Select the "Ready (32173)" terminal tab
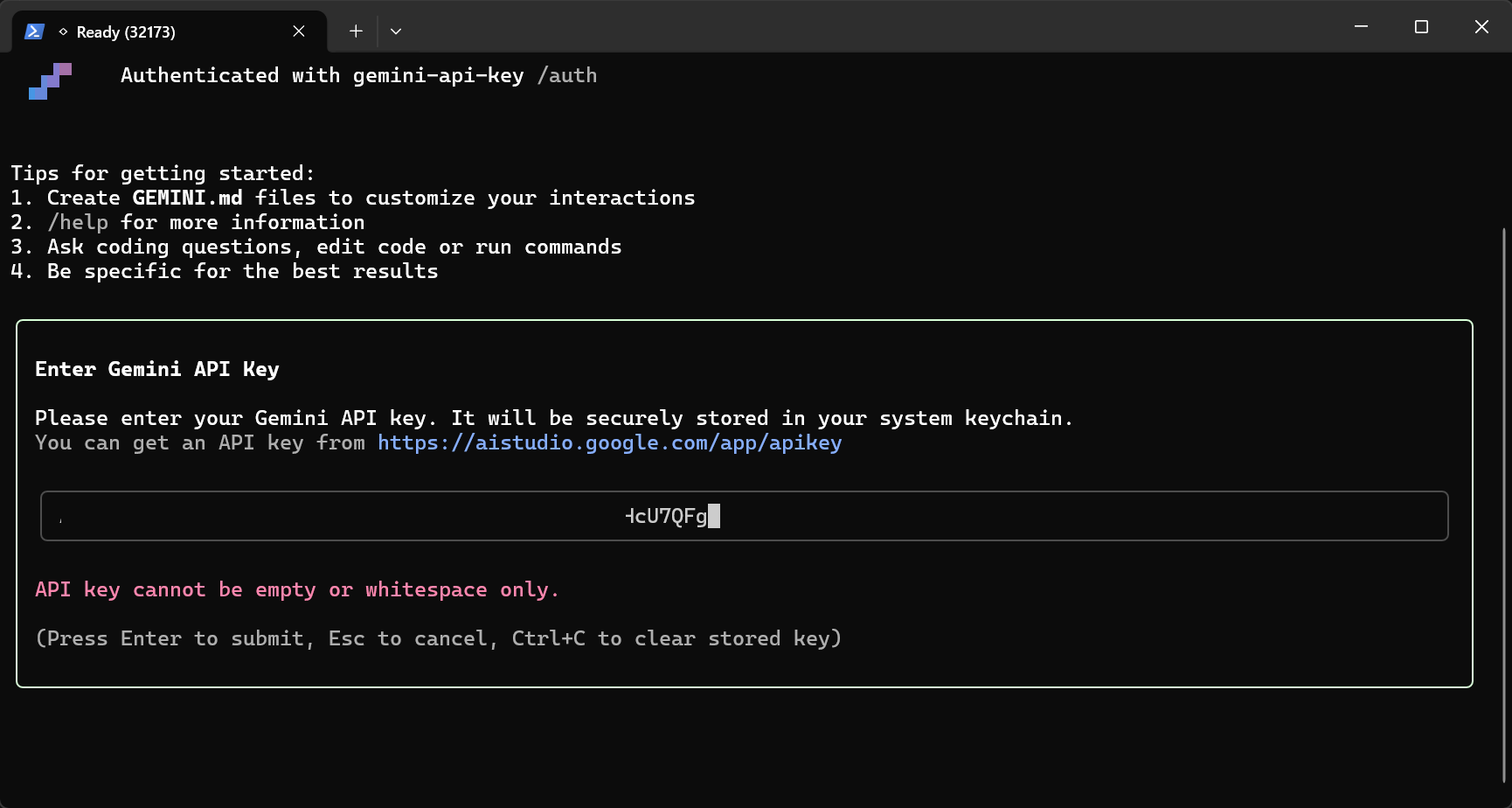This screenshot has width=1512, height=808. click(x=170, y=31)
